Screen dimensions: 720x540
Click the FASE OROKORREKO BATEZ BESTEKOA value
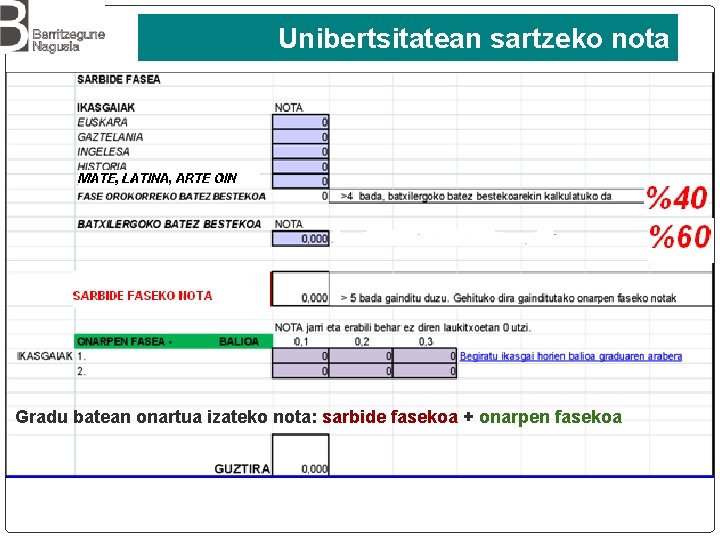coord(325,196)
